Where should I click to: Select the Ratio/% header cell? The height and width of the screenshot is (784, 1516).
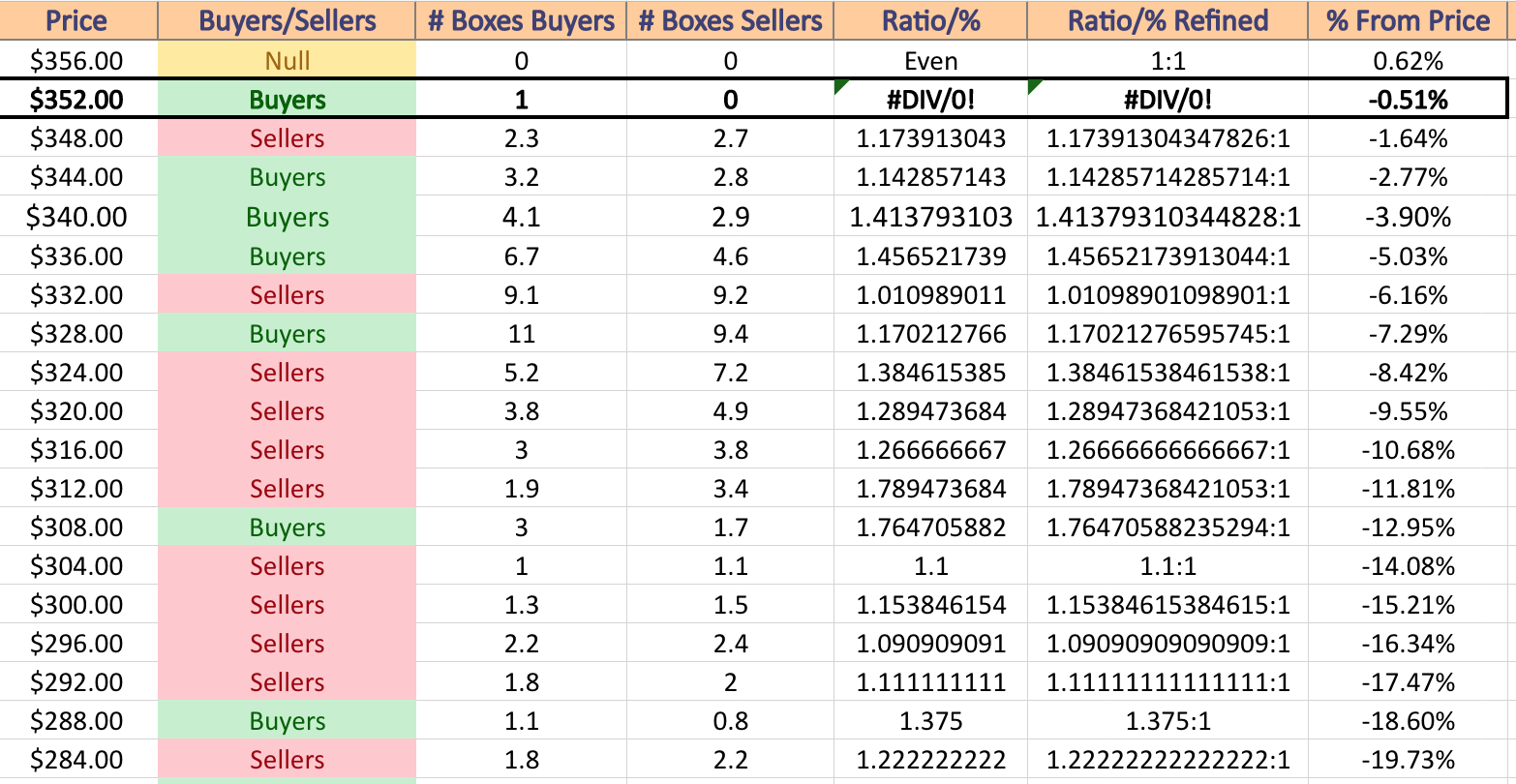click(x=930, y=20)
